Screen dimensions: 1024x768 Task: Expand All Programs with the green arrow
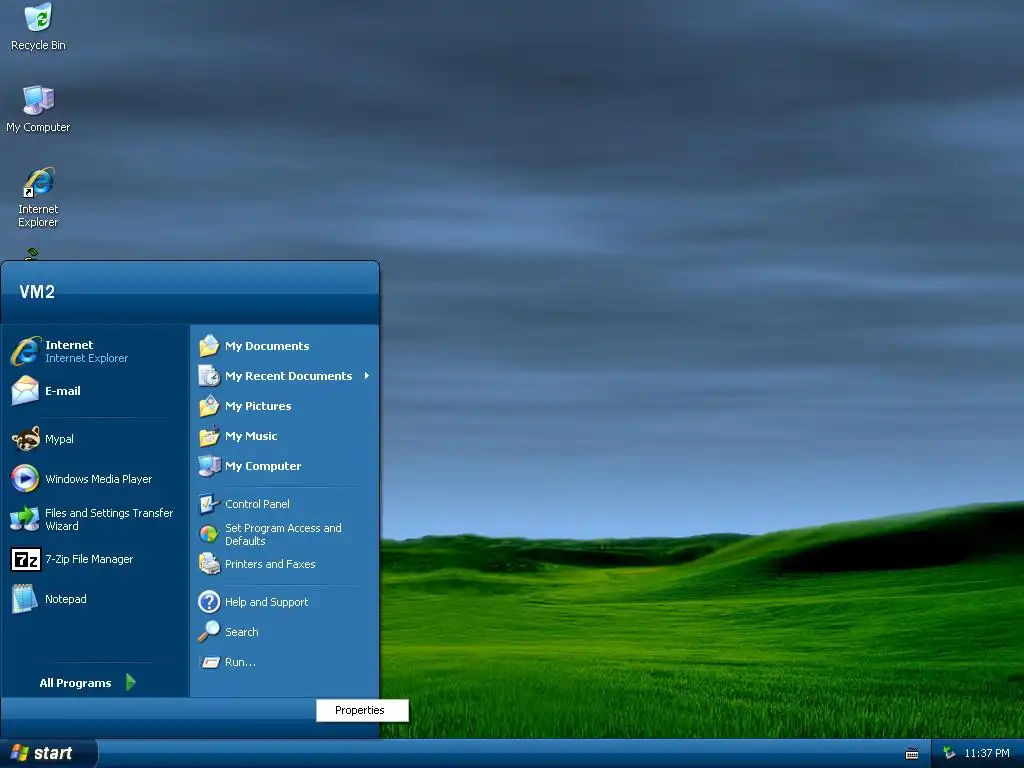131,682
